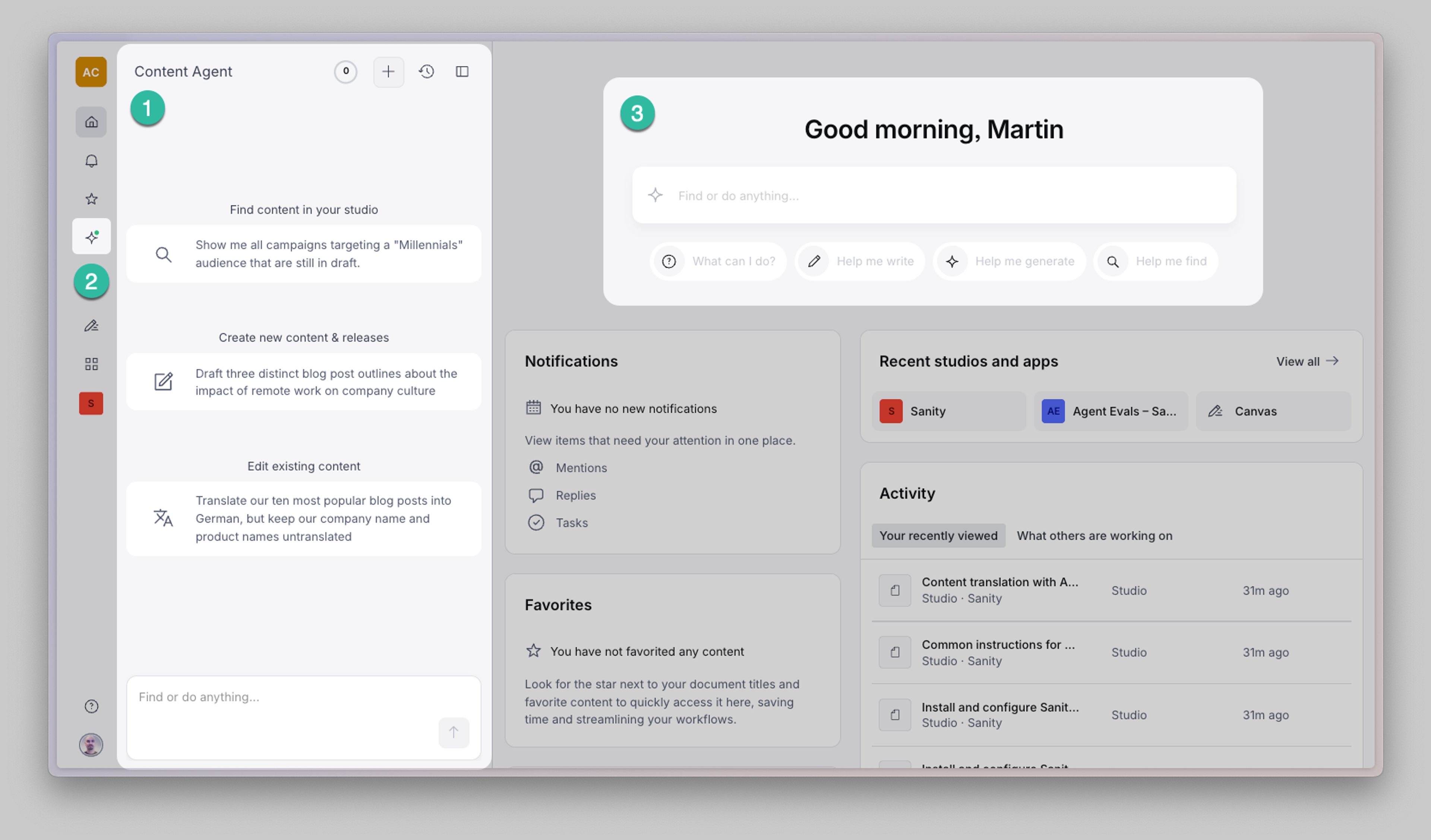Toggle the Content Agent side panel

[462, 72]
